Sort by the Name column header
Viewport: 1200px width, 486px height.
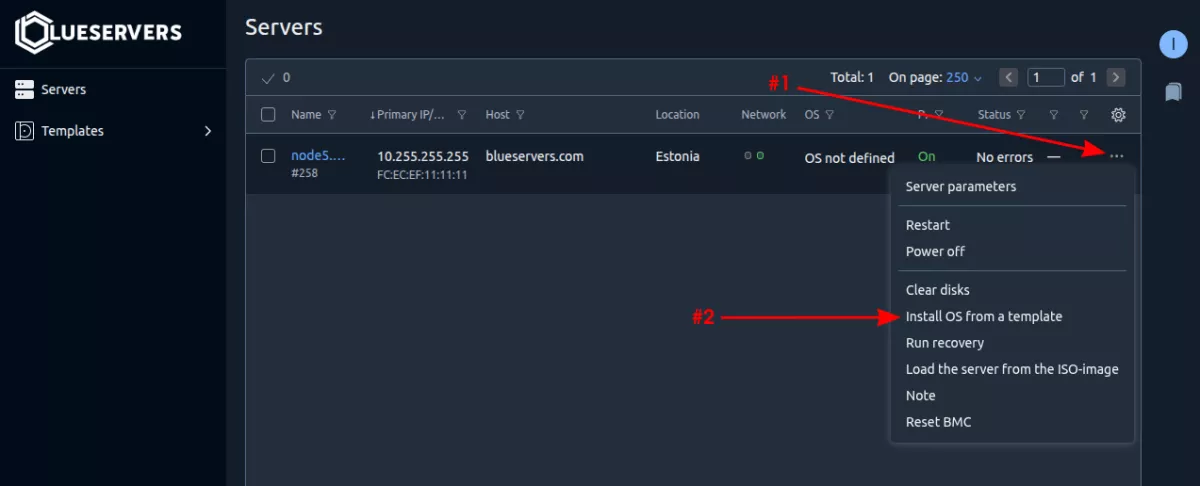tap(306, 115)
